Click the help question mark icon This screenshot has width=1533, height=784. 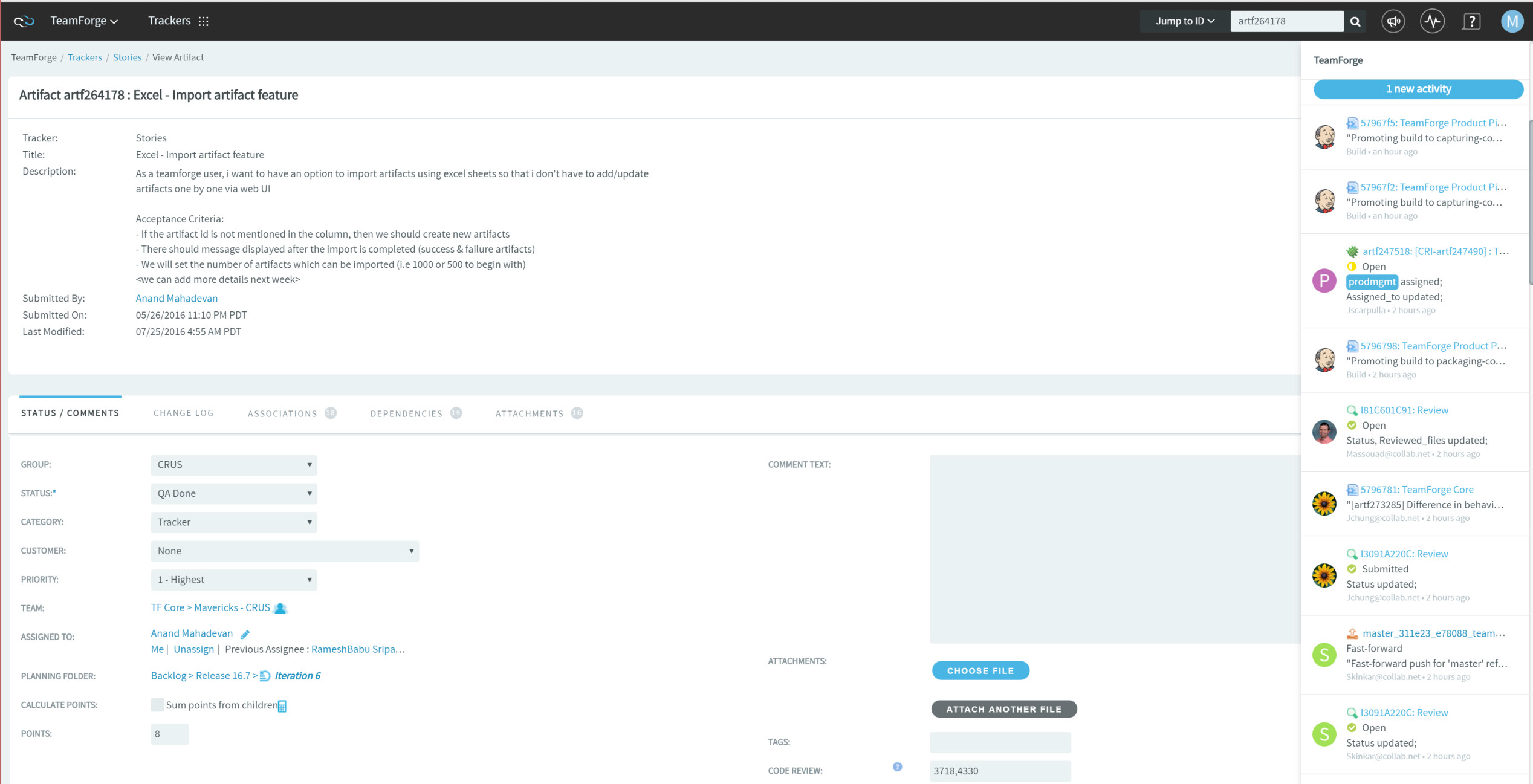tap(1471, 21)
